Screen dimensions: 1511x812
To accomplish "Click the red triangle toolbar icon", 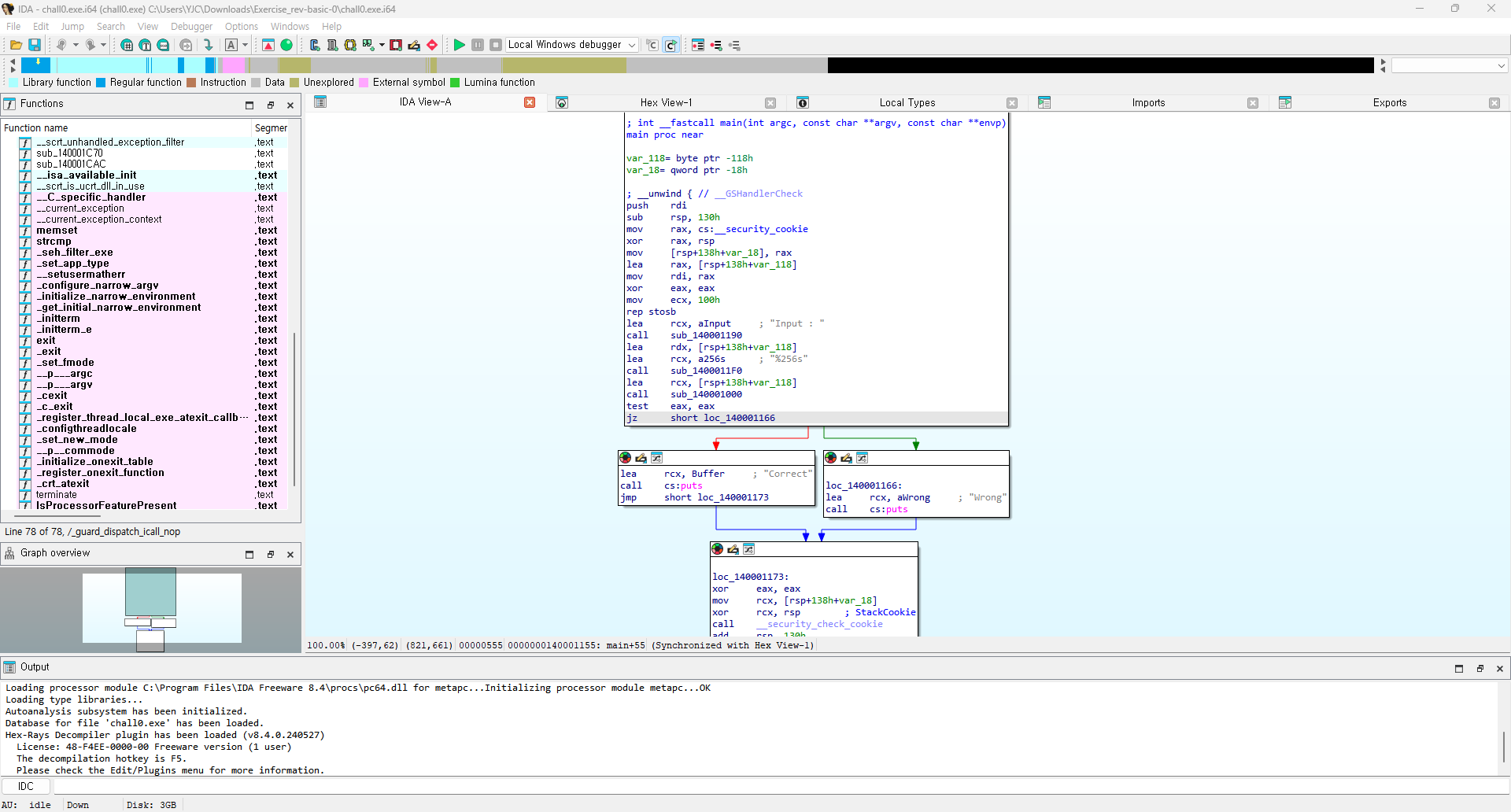I will pos(268,45).
